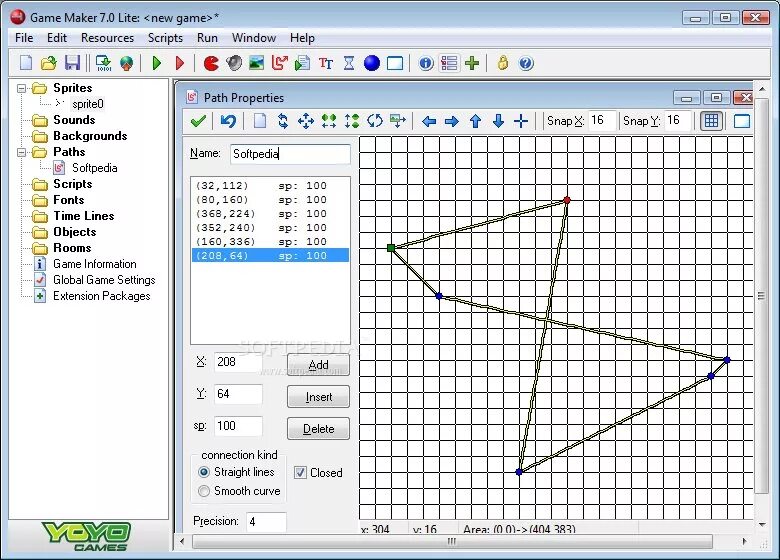Open the Edit menu

(x=57, y=38)
